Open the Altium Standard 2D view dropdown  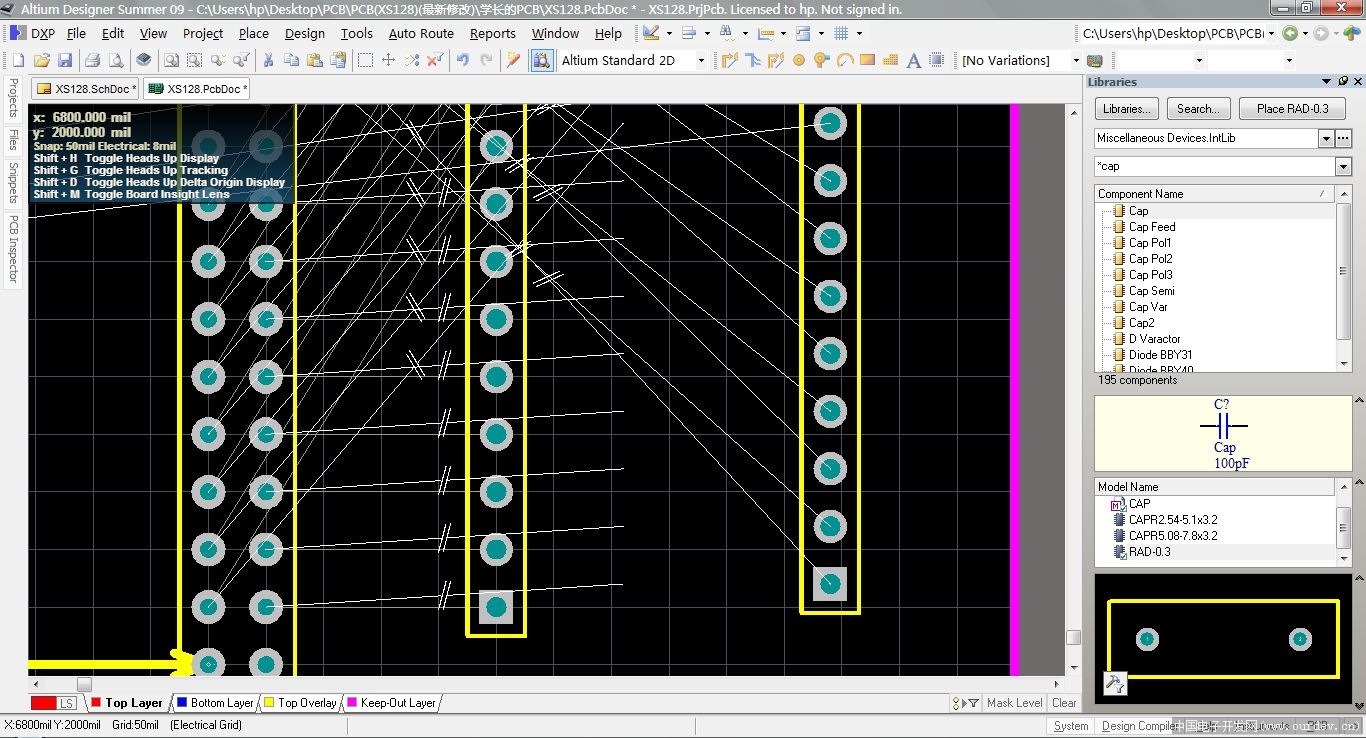pyautogui.click(x=700, y=60)
